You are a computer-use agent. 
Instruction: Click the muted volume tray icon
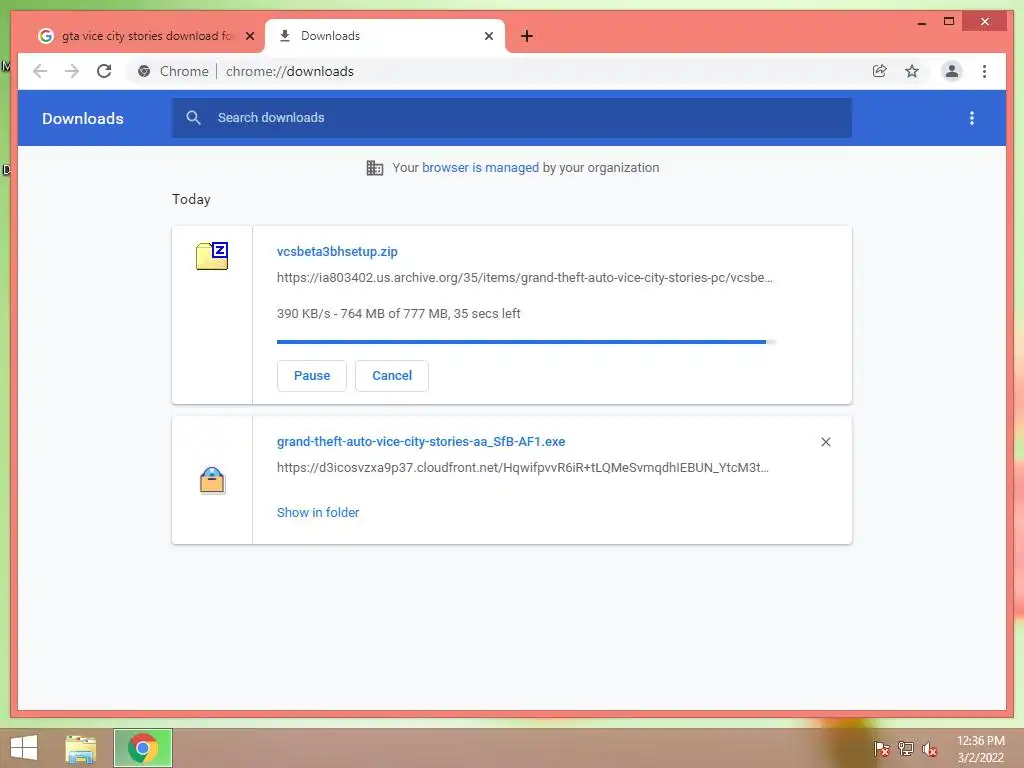tap(930, 749)
